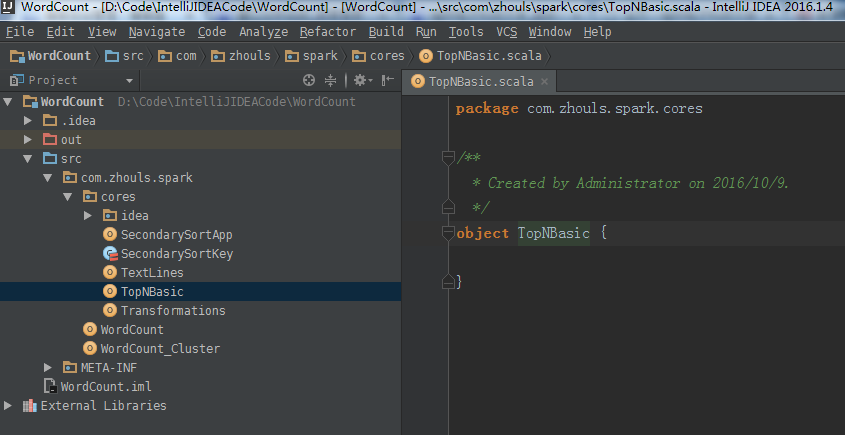
Task: Click TopNBasic identifier in editor
Action: [553, 233]
